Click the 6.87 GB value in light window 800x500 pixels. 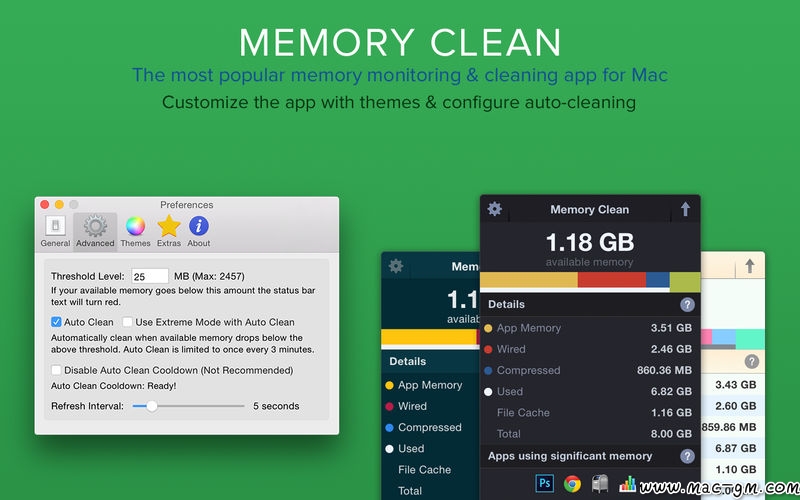click(735, 448)
